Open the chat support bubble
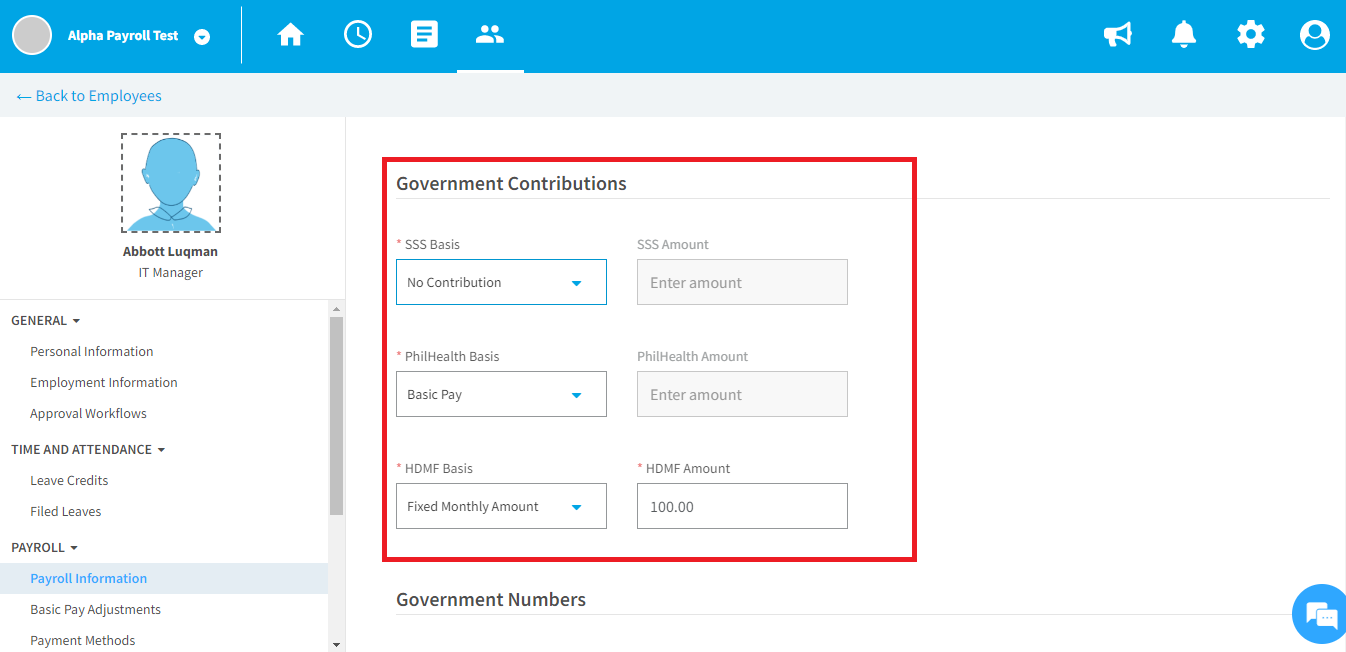Viewport: 1346px width, 652px height. tap(1320, 614)
